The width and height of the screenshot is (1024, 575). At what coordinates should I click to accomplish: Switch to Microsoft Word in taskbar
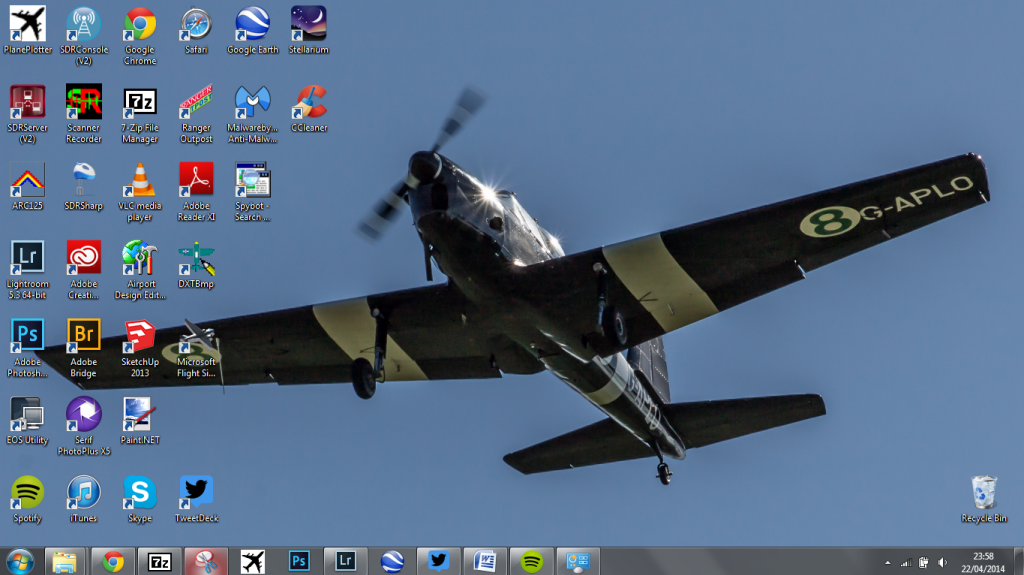[x=485, y=561]
